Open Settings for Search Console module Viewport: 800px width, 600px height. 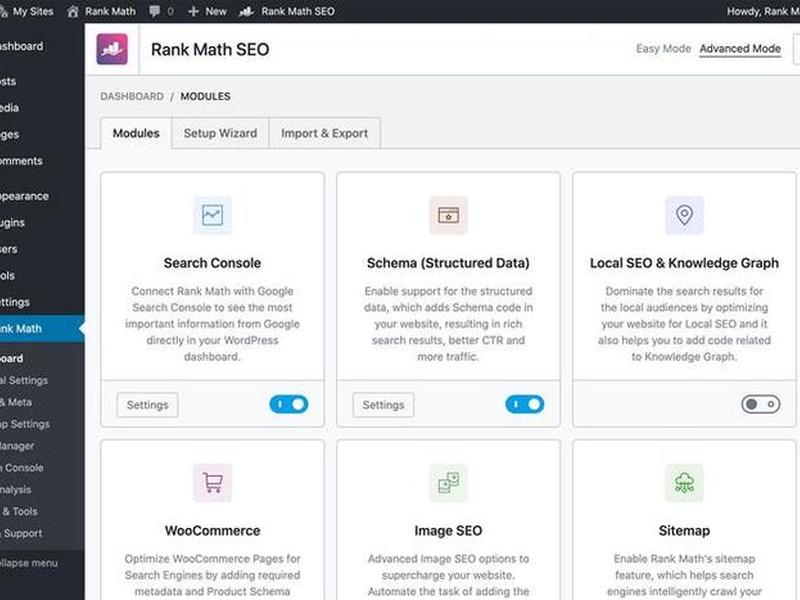pyautogui.click(x=147, y=405)
